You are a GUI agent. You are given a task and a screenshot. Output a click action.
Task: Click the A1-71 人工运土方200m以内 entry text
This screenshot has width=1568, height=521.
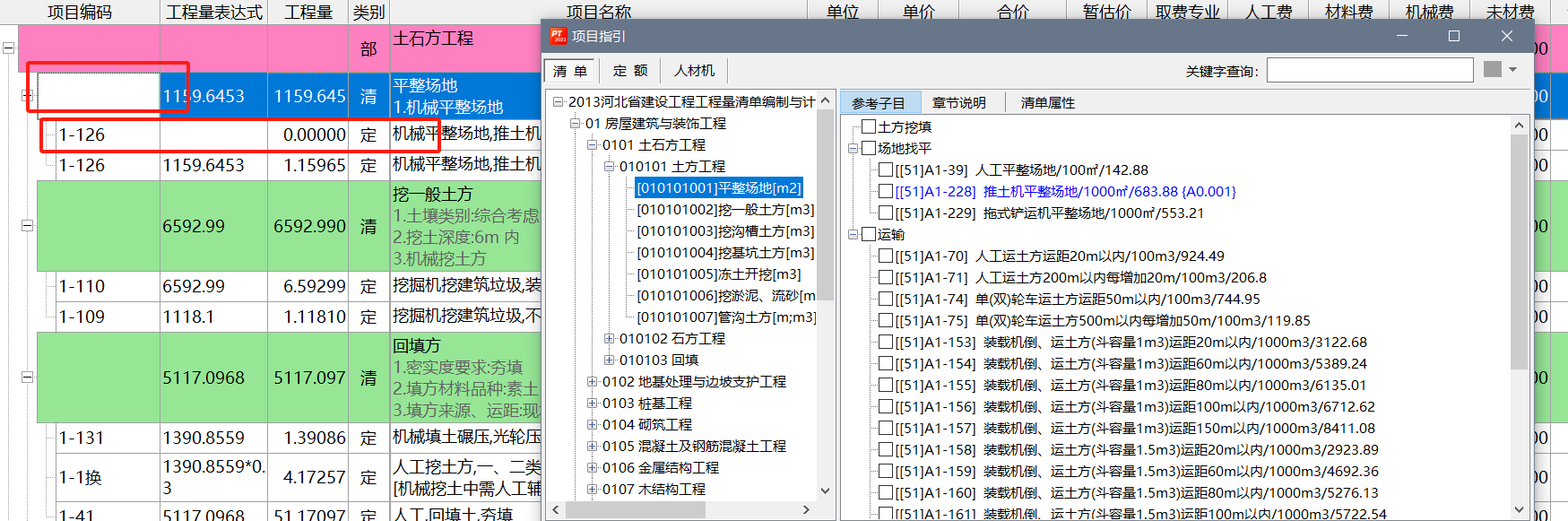tap(1080, 278)
